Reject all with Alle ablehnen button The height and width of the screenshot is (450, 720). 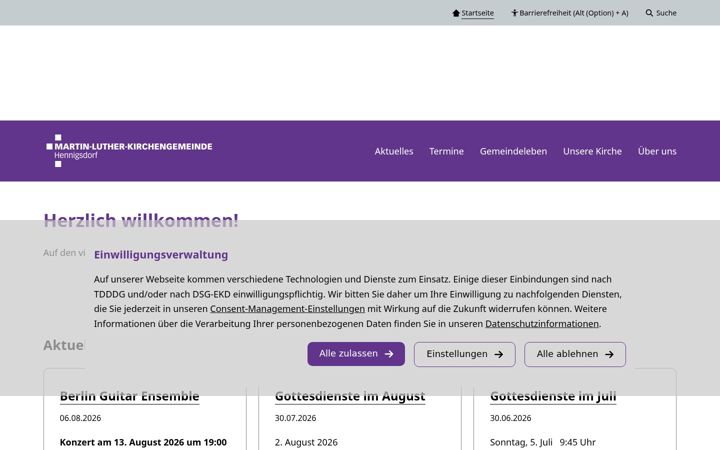(x=575, y=354)
